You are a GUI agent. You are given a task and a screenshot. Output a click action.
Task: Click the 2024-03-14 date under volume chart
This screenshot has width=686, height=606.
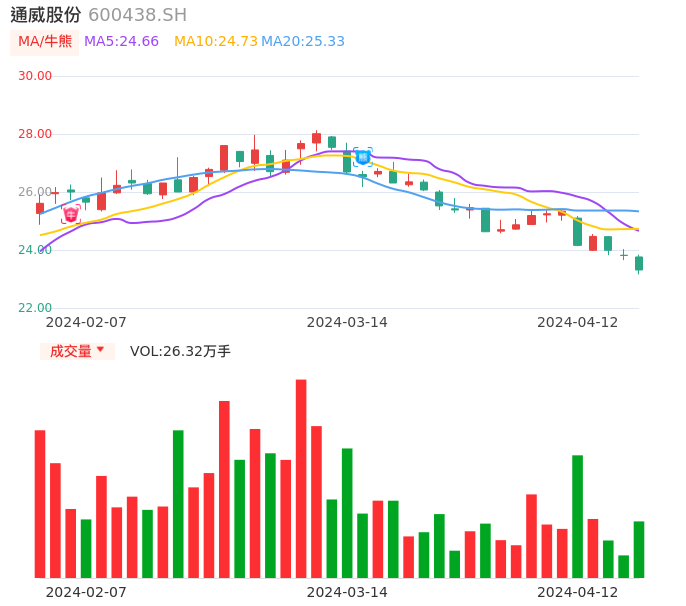click(347, 592)
